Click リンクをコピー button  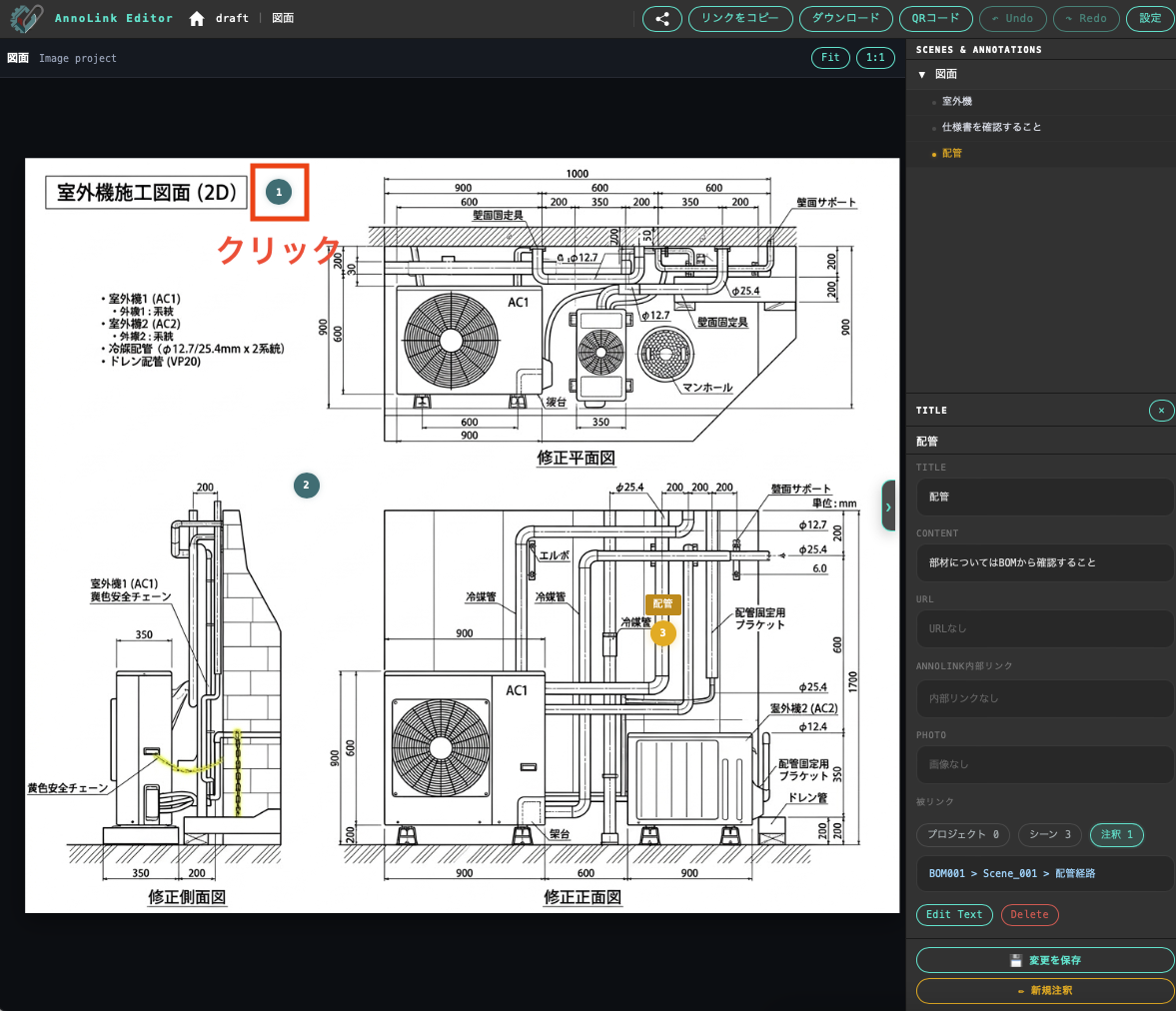[x=739, y=18]
